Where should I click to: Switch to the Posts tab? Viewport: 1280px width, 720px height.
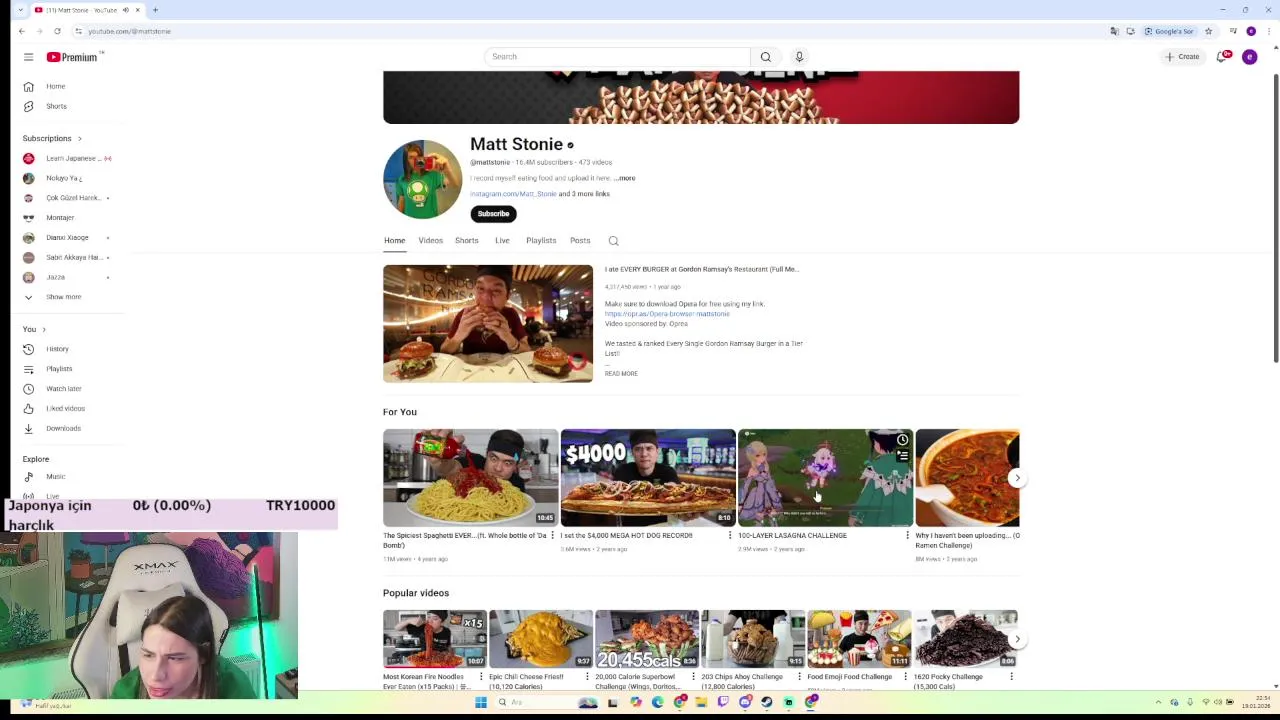(580, 241)
